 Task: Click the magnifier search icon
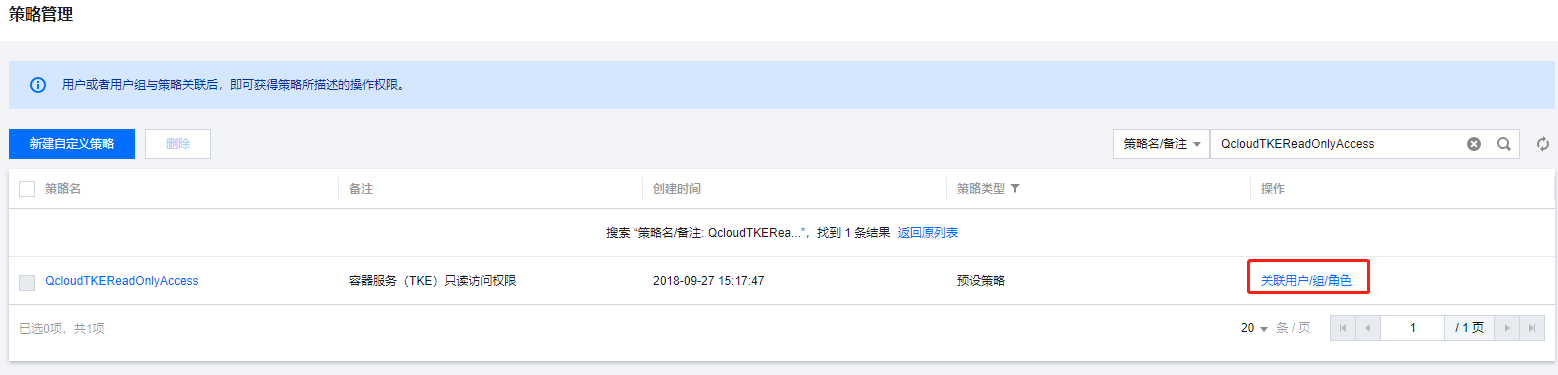coord(1502,144)
